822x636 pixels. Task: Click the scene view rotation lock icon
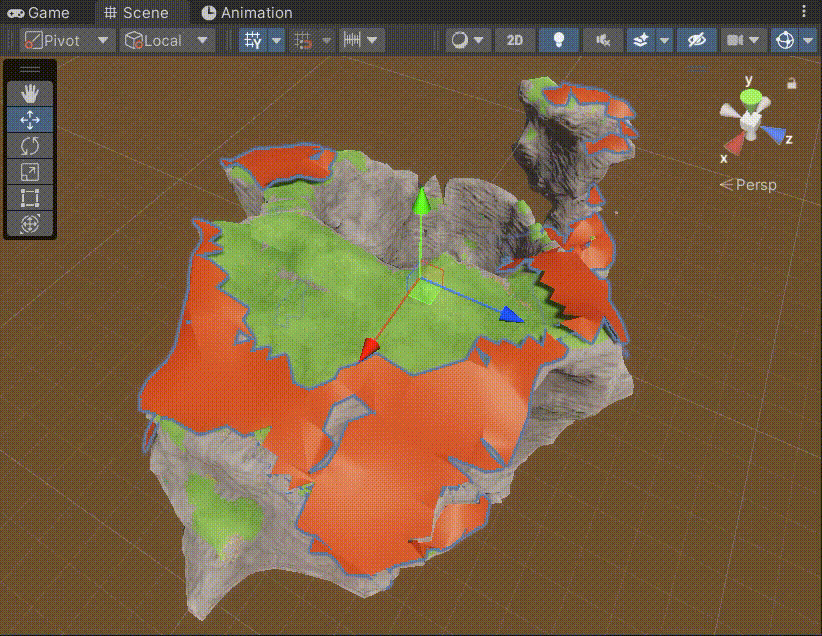[x=792, y=84]
